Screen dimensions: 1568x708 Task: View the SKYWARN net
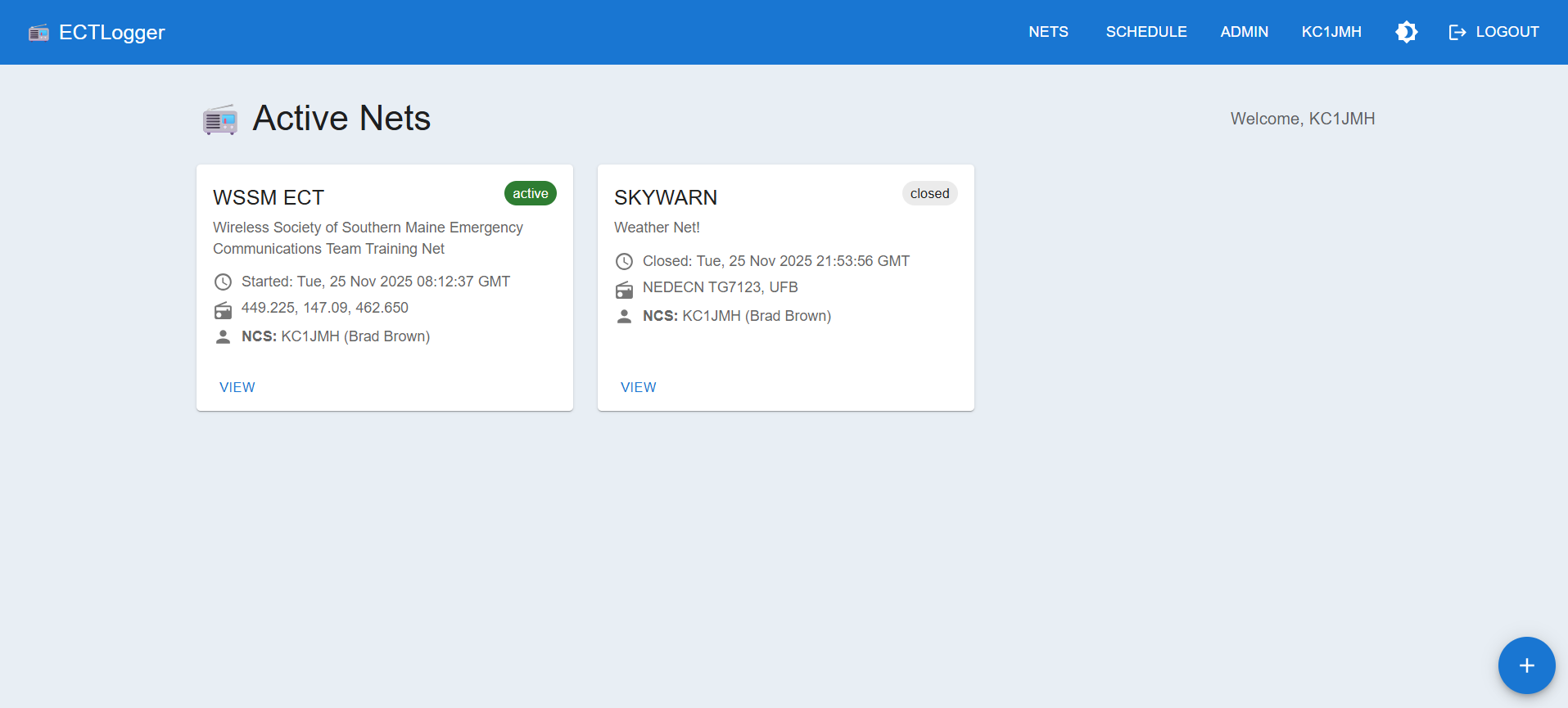click(639, 387)
